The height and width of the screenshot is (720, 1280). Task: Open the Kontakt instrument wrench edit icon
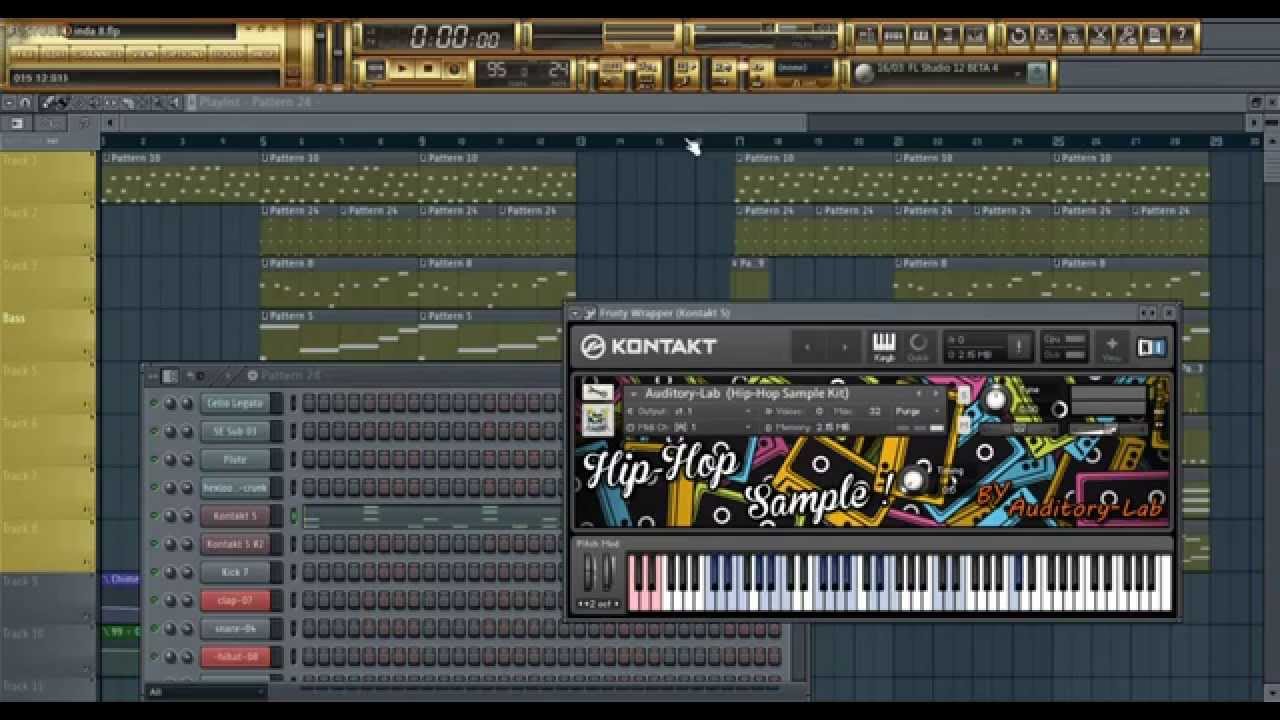[597, 393]
